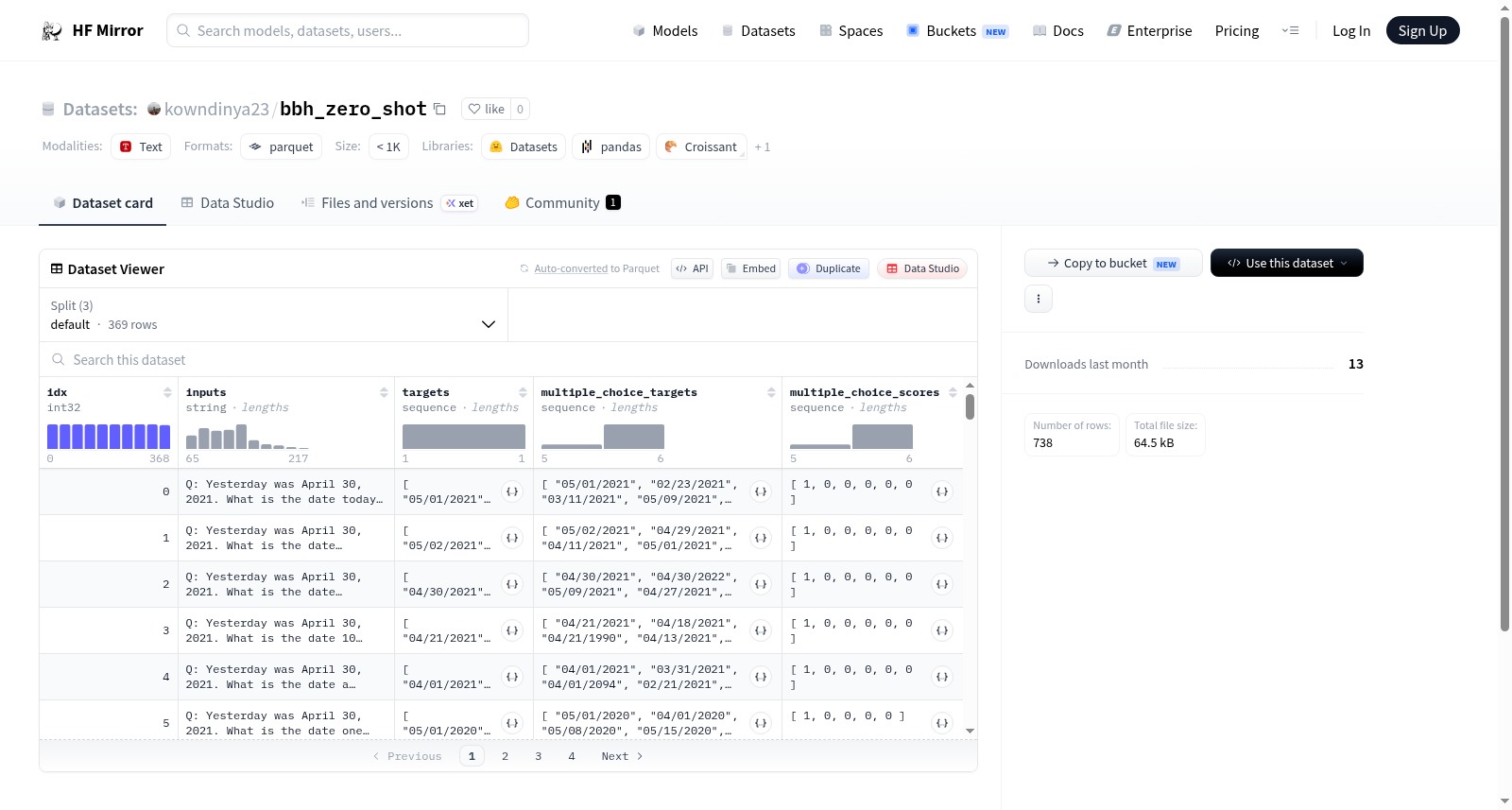Go to page 3 of the table
This screenshot has width=1512, height=810.
539,756
